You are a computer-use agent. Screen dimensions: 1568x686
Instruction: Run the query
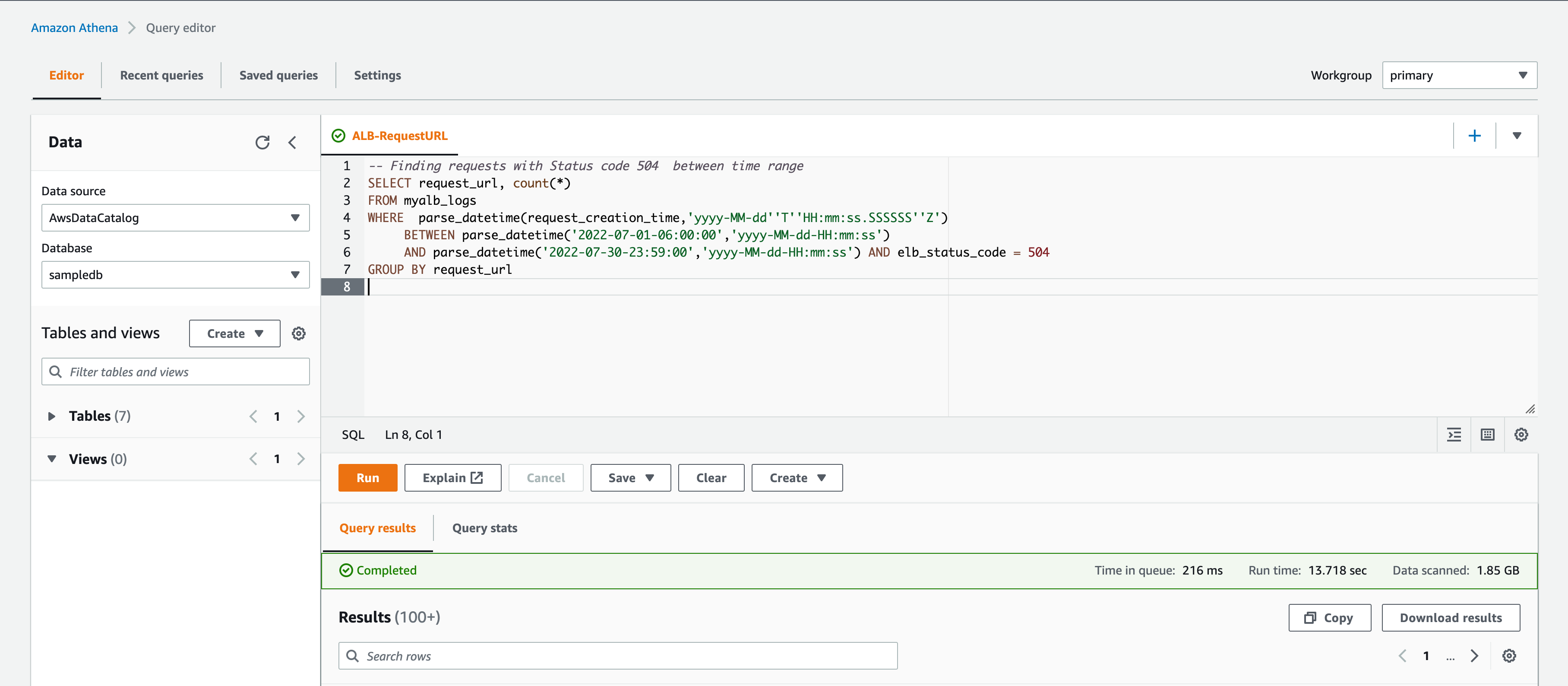pyautogui.click(x=368, y=478)
